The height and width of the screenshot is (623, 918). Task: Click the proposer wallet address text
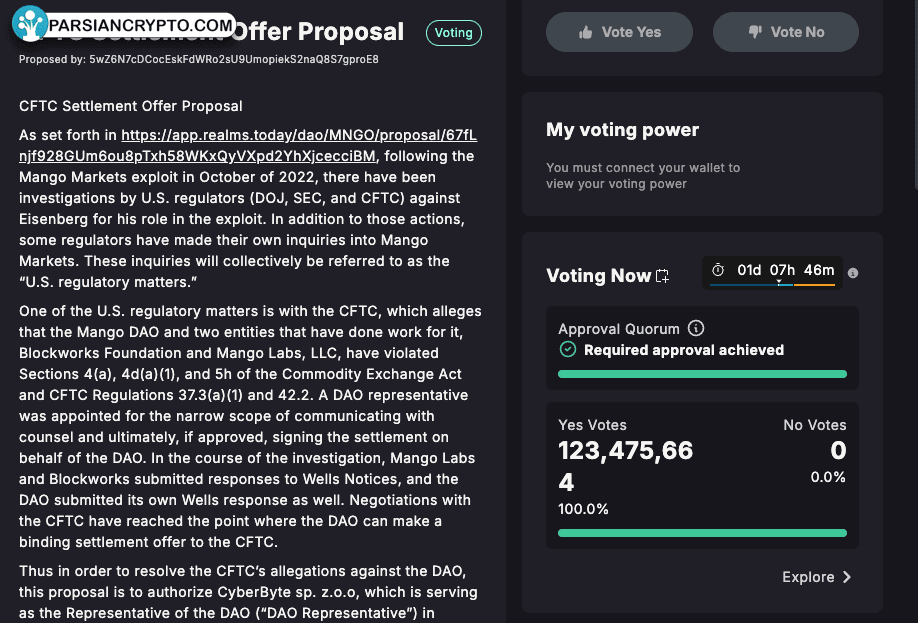click(x=233, y=59)
